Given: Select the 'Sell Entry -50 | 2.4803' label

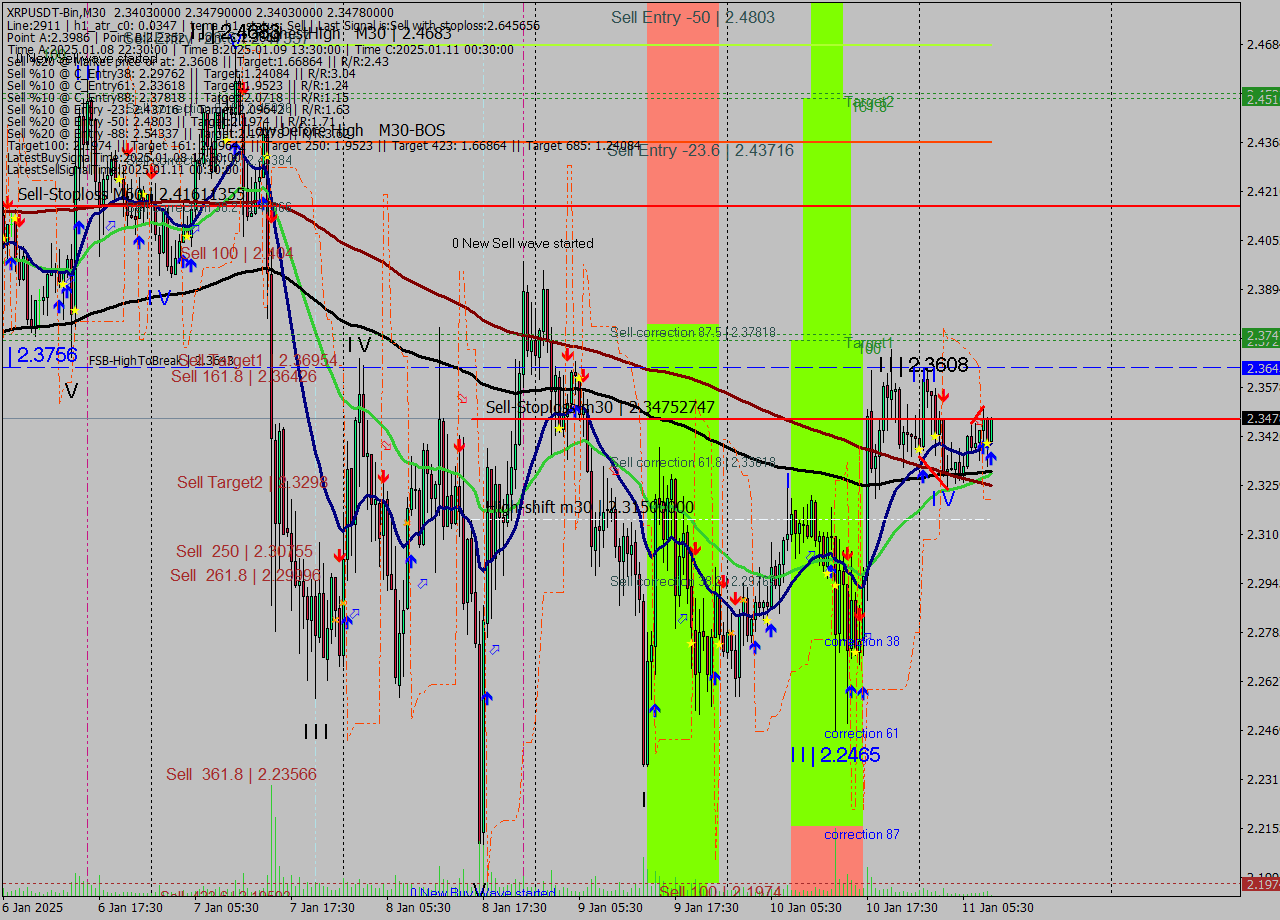Looking at the screenshot, I should click(x=693, y=18).
